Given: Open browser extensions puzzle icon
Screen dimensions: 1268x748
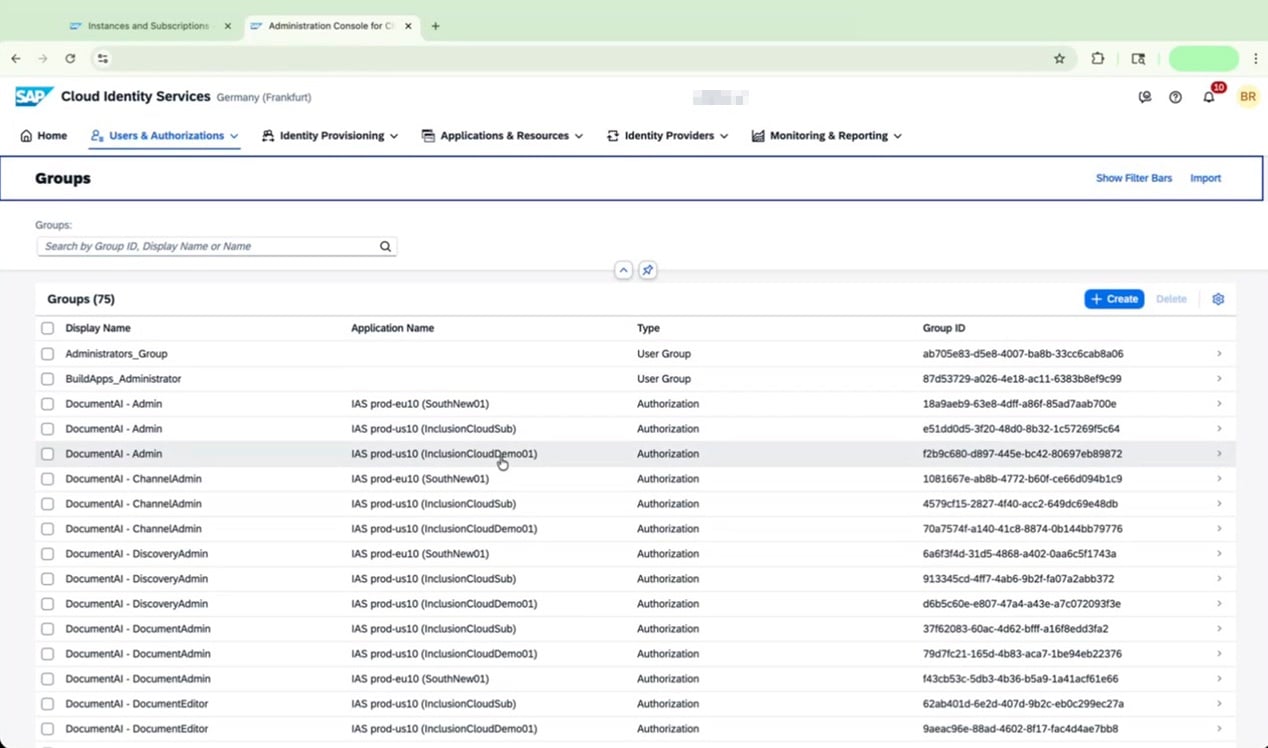Looking at the screenshot, I should [1098, 59].
